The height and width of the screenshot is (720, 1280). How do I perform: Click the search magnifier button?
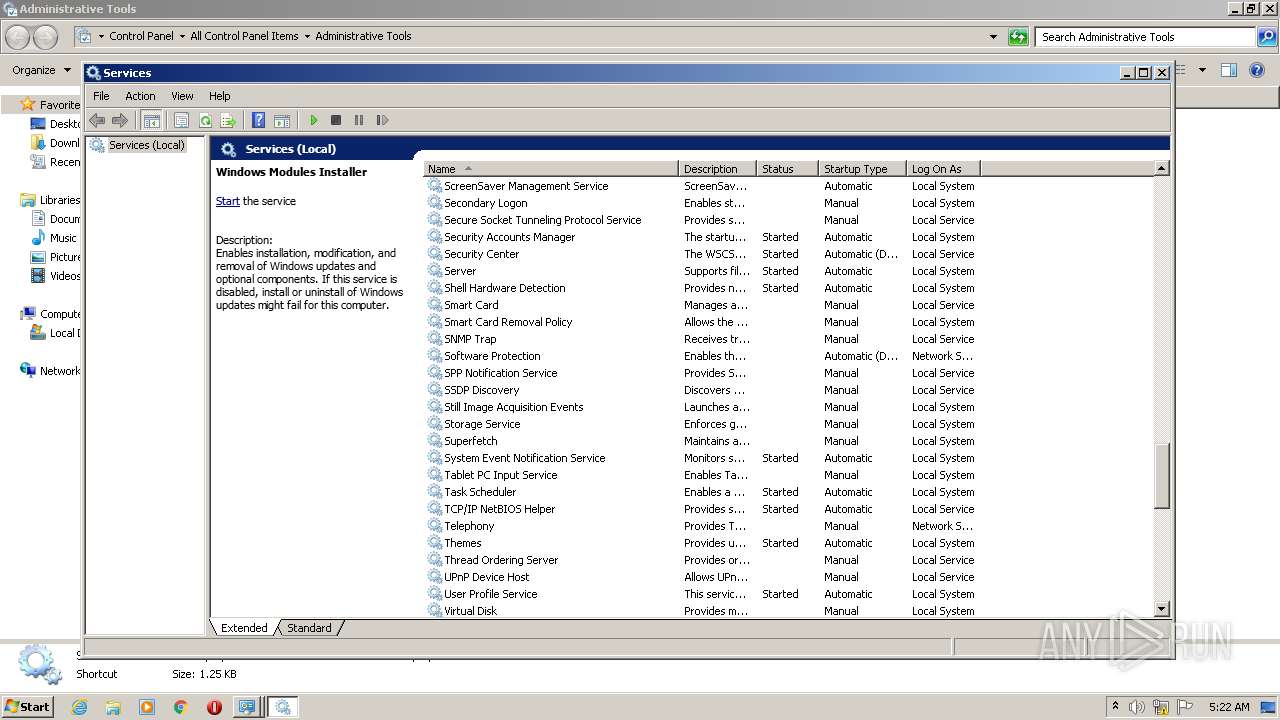1267,37
